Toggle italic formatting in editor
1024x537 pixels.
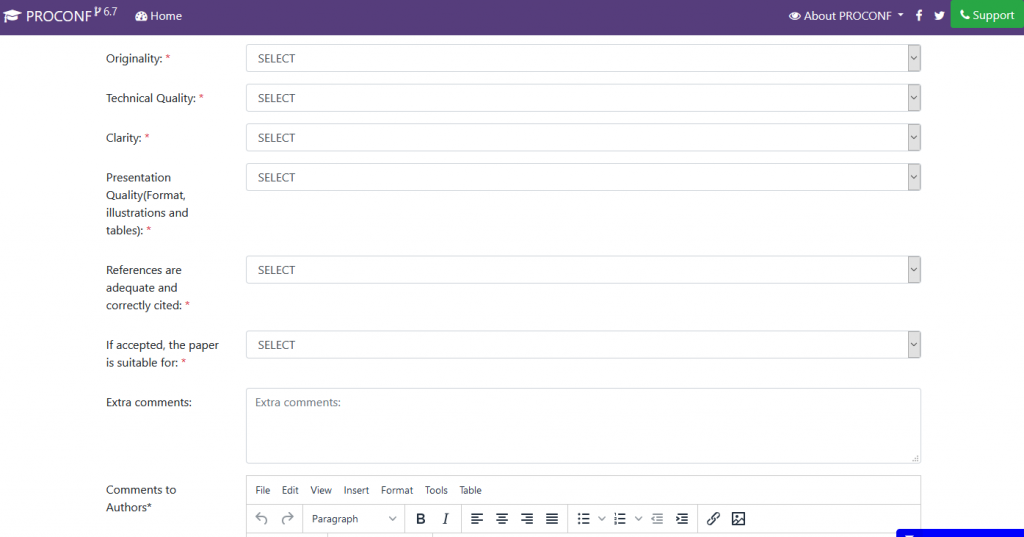pyautogui.click(x=445, y=519)
